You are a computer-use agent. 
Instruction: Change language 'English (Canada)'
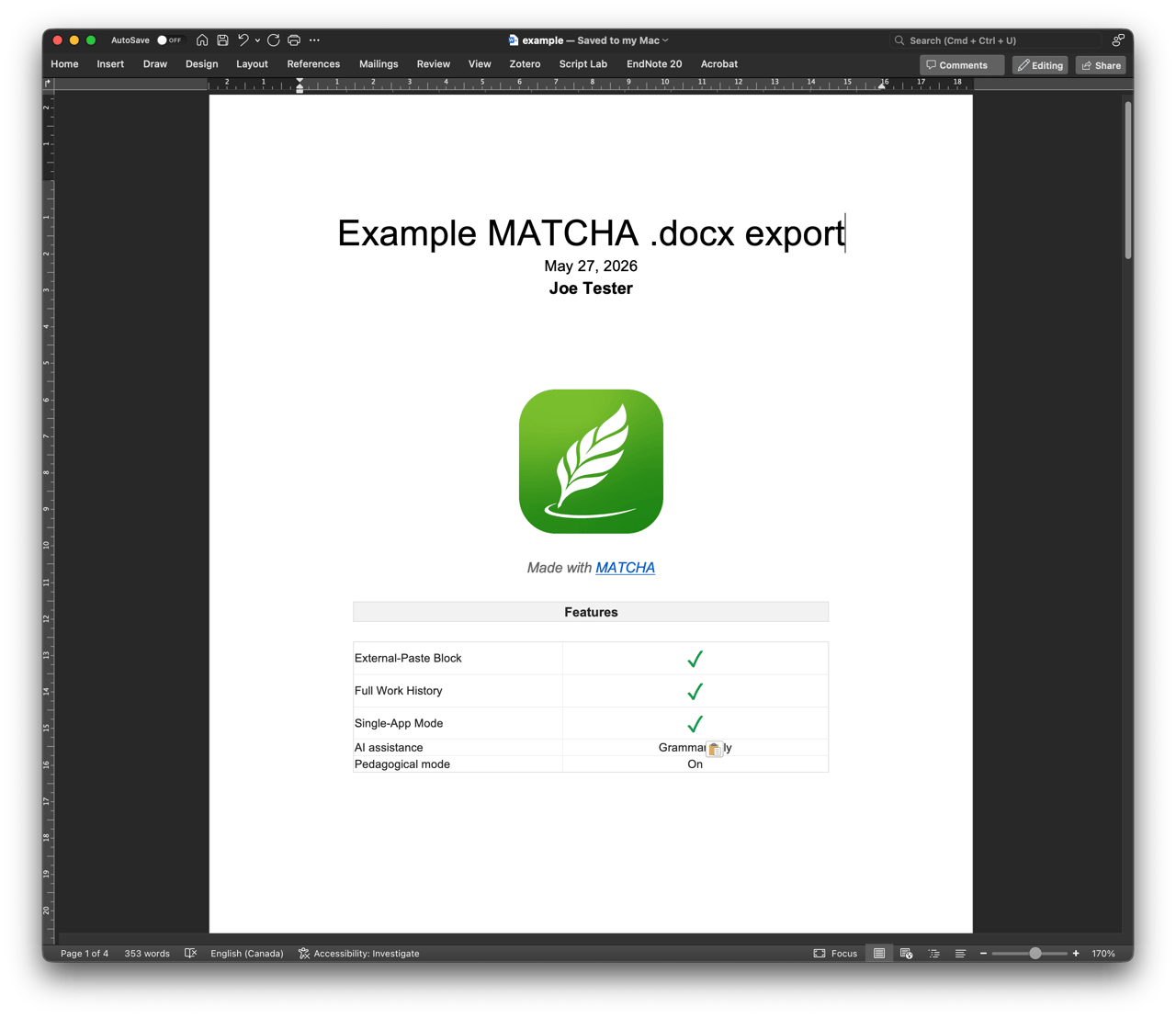247,954
